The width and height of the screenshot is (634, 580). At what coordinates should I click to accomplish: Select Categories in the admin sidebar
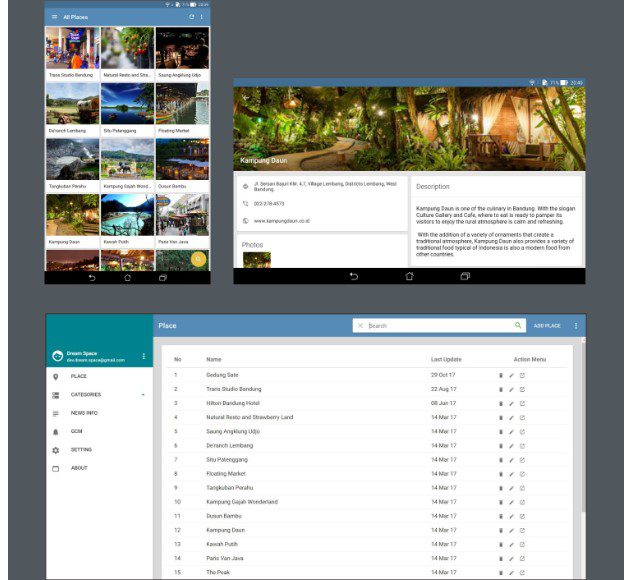(99, 395)
